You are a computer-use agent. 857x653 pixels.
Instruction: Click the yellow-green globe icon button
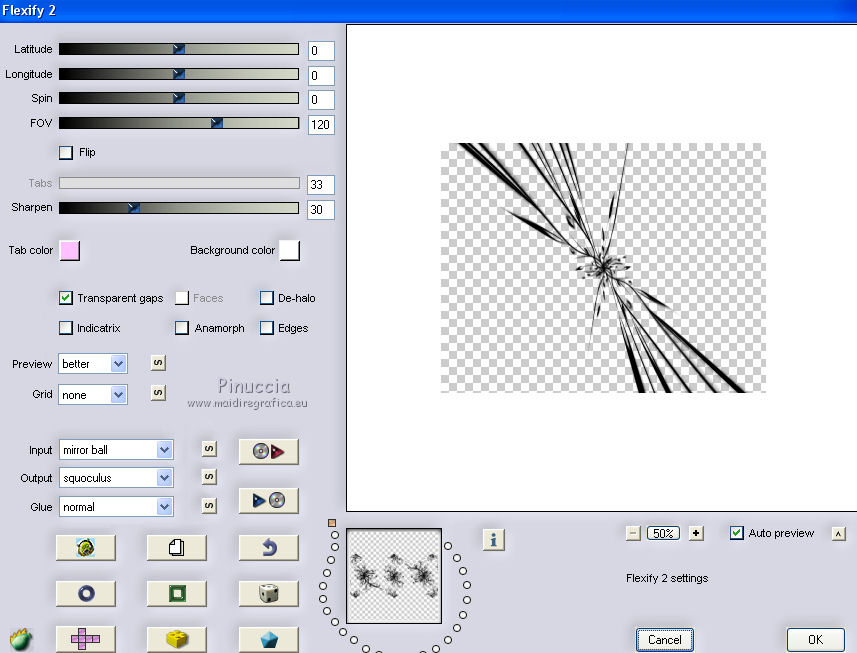click(86, 547)
